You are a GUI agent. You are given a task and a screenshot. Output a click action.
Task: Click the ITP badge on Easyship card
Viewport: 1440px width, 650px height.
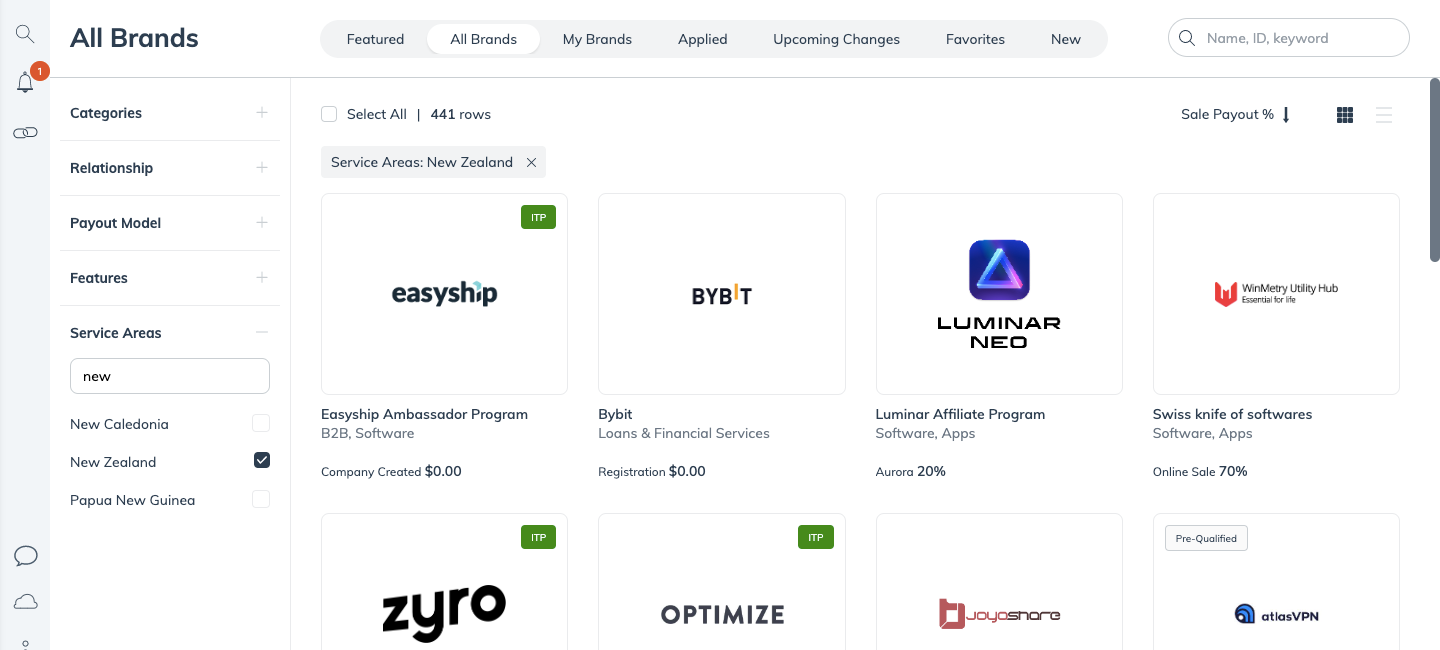[538, 217]
